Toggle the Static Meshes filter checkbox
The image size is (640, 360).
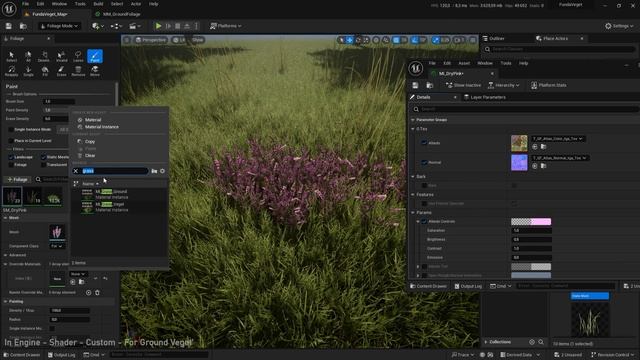click(43, 157)
